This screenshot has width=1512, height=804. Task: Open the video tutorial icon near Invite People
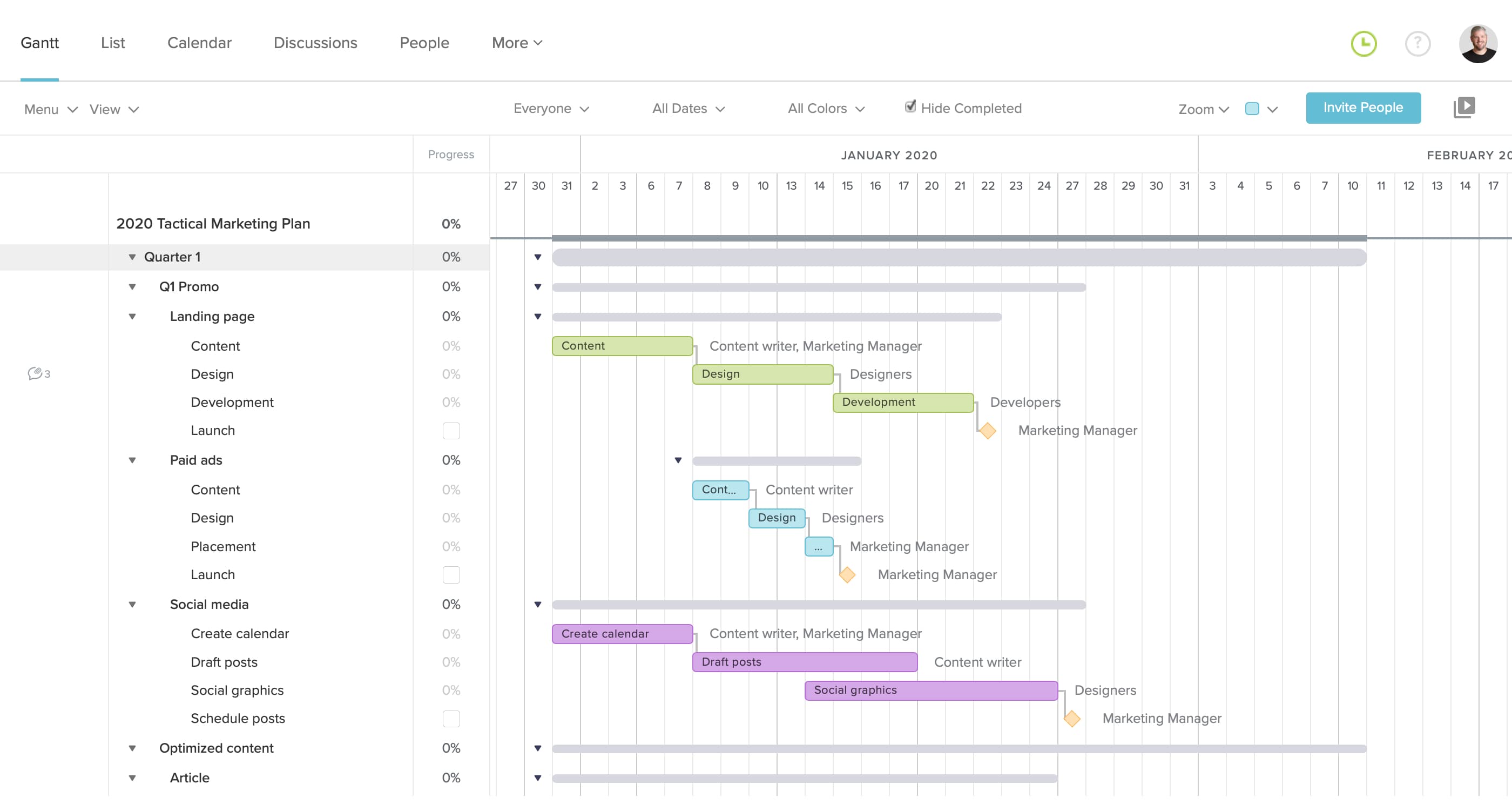pyautogui.click(x=1465, y=106)
